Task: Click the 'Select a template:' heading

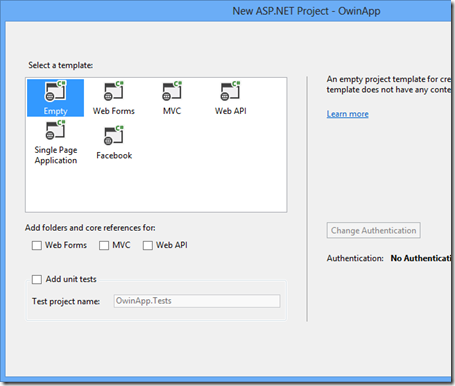Action: click(61, 65)
